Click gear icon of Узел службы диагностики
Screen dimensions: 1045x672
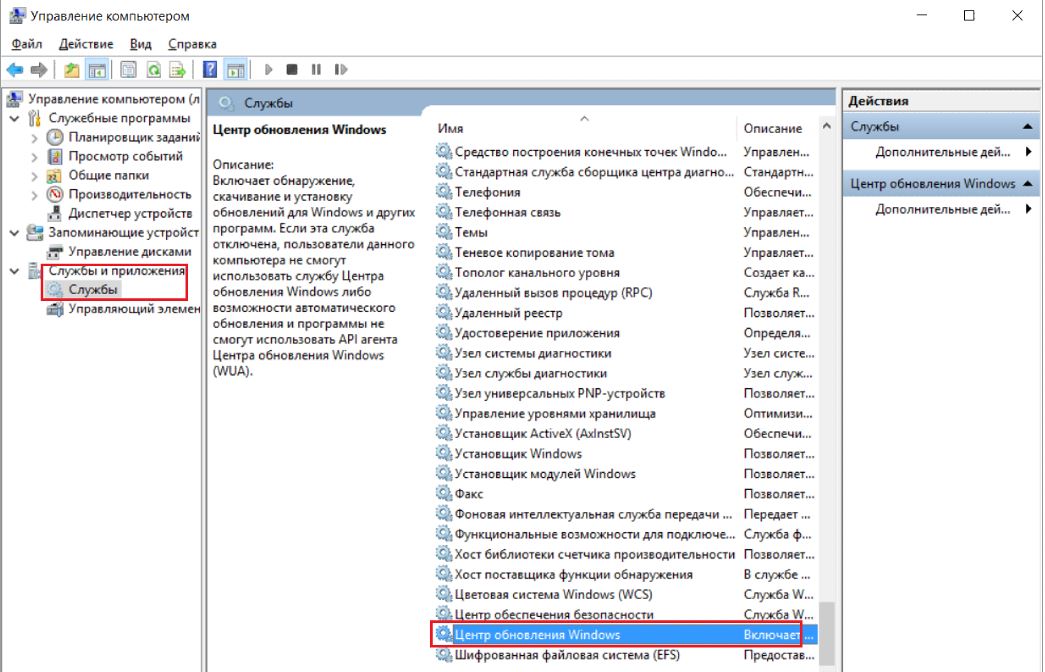click(x=444, y=373)
